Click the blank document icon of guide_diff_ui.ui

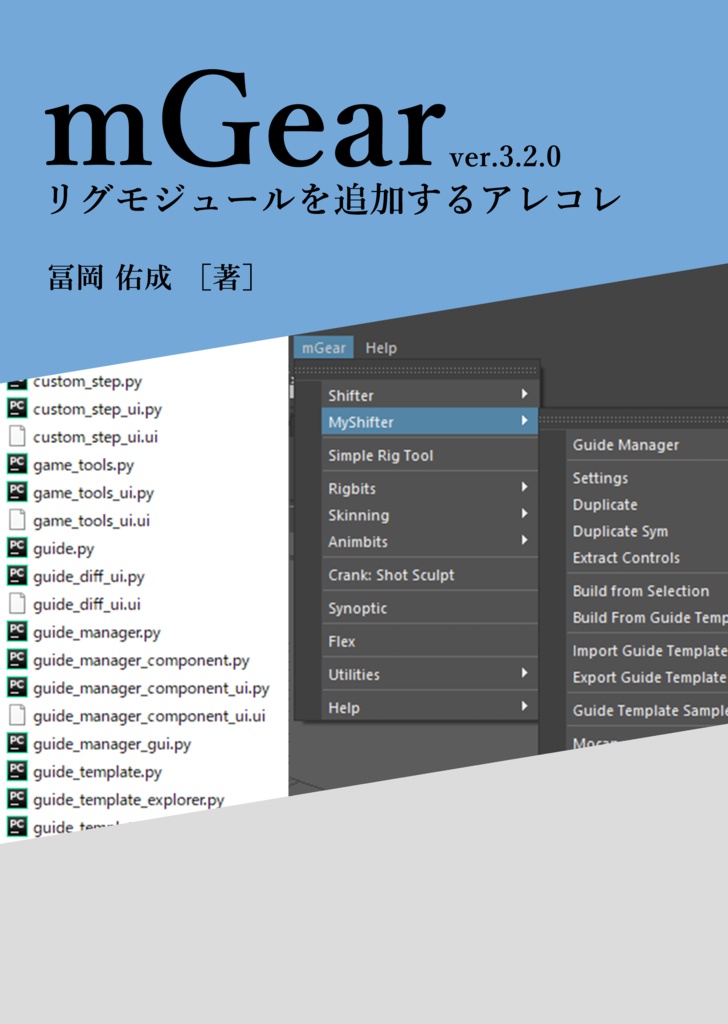(17, 604)
